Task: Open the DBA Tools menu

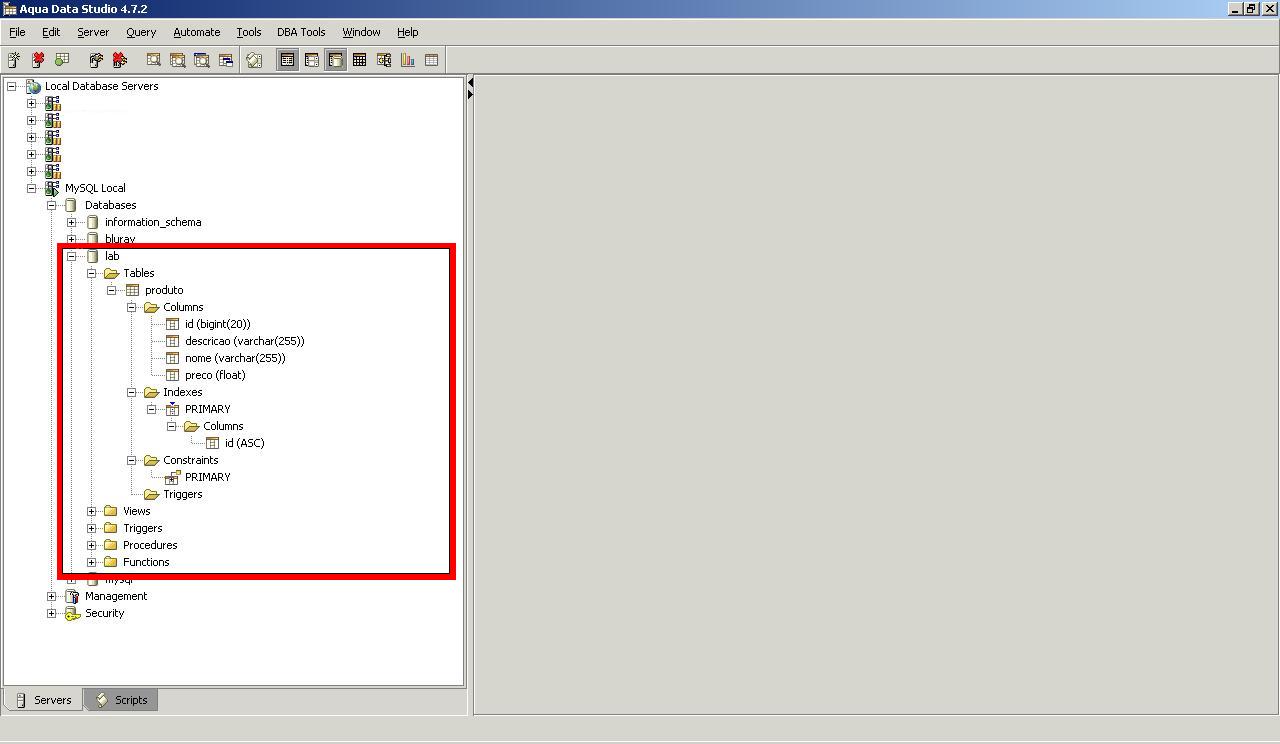Action: point(301,32)
